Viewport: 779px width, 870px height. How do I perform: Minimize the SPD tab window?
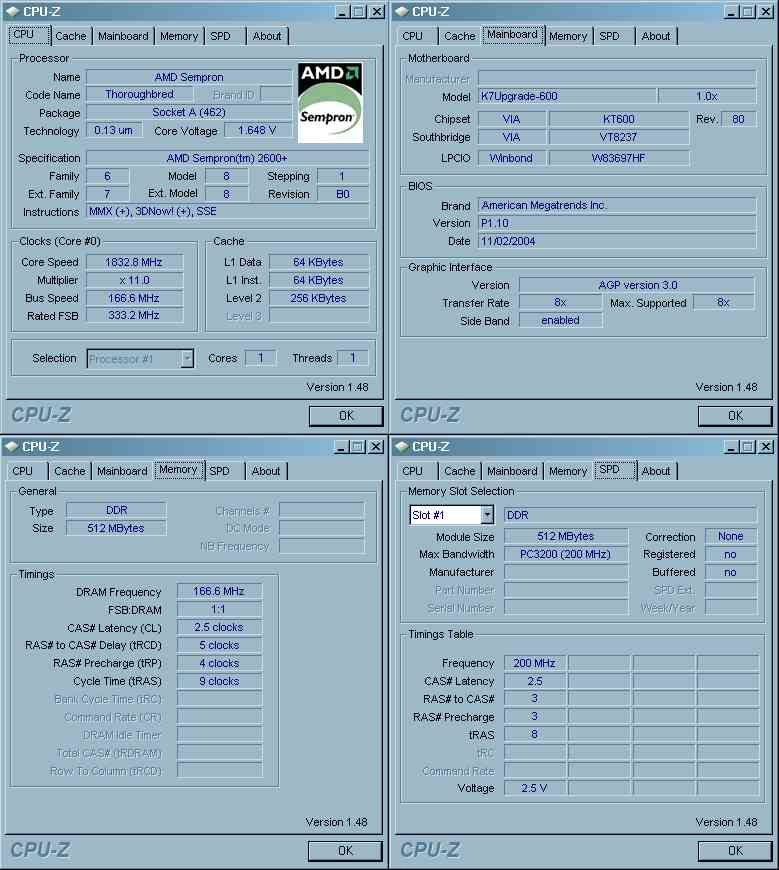pyautogui.click(x=731, y=447)
